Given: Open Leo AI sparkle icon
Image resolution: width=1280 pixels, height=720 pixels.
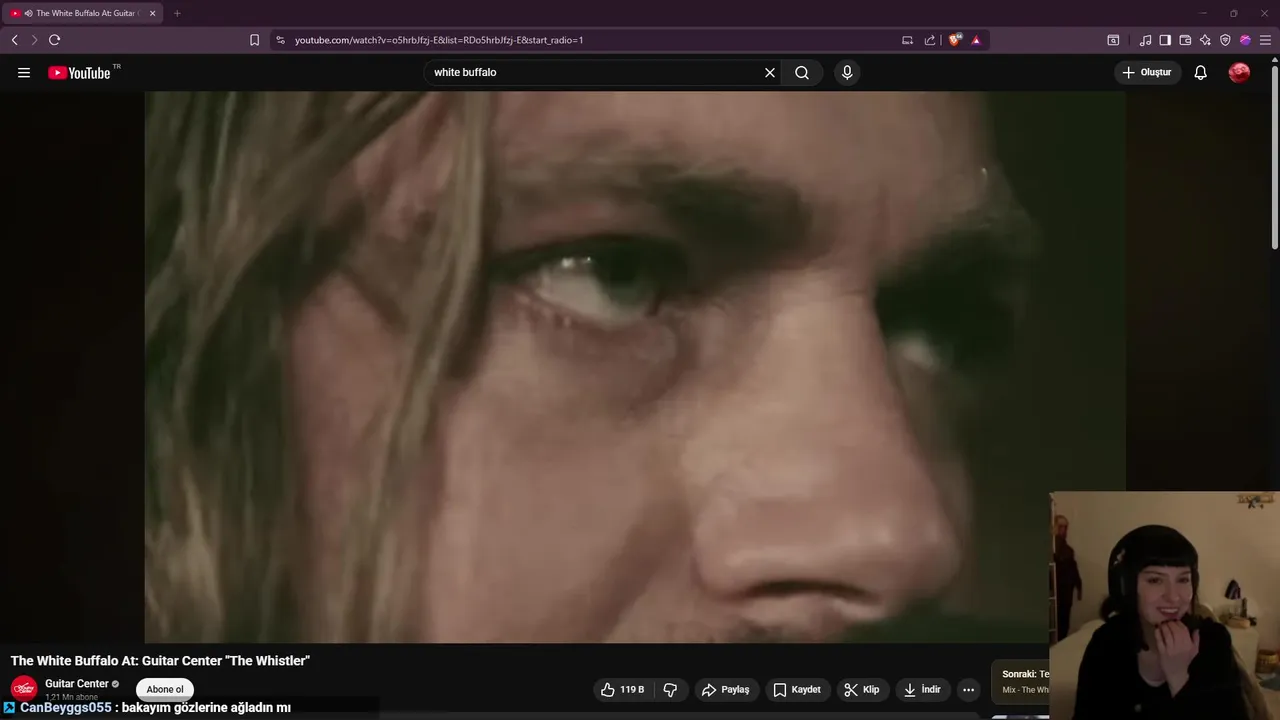Looking at the screenshot, I should point(1205,40).
